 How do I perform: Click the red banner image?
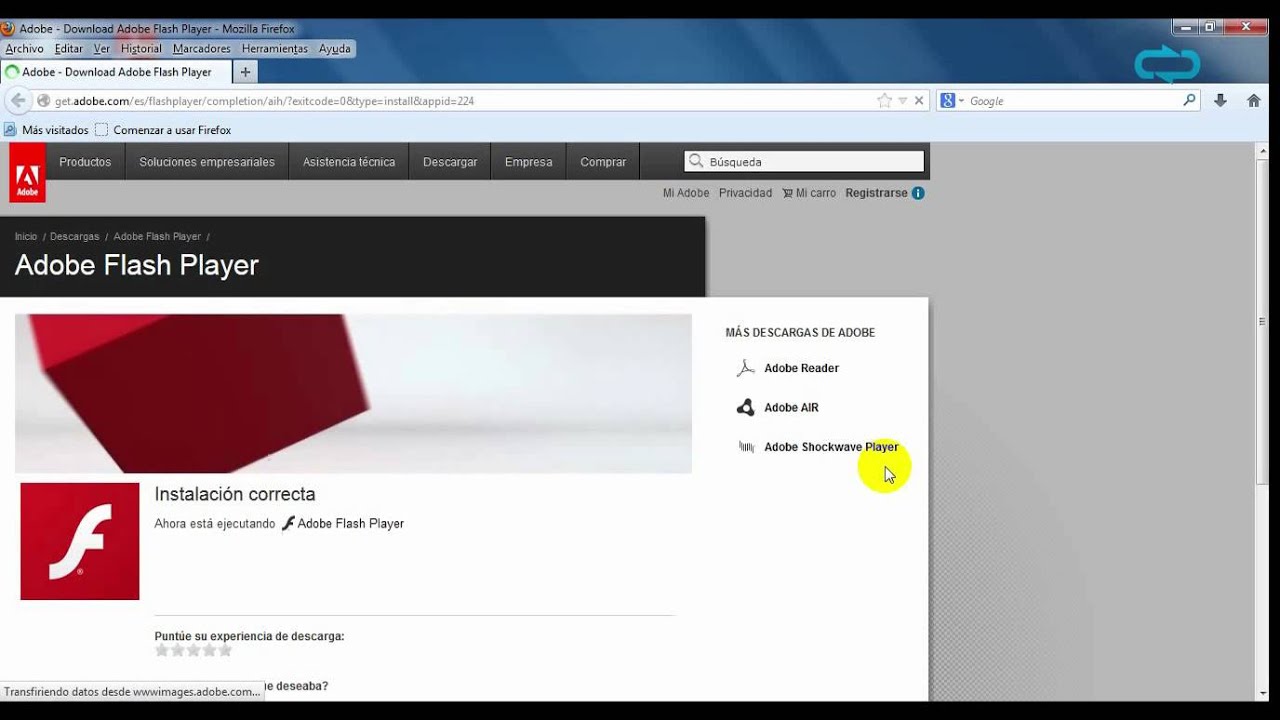pos(353,394)
